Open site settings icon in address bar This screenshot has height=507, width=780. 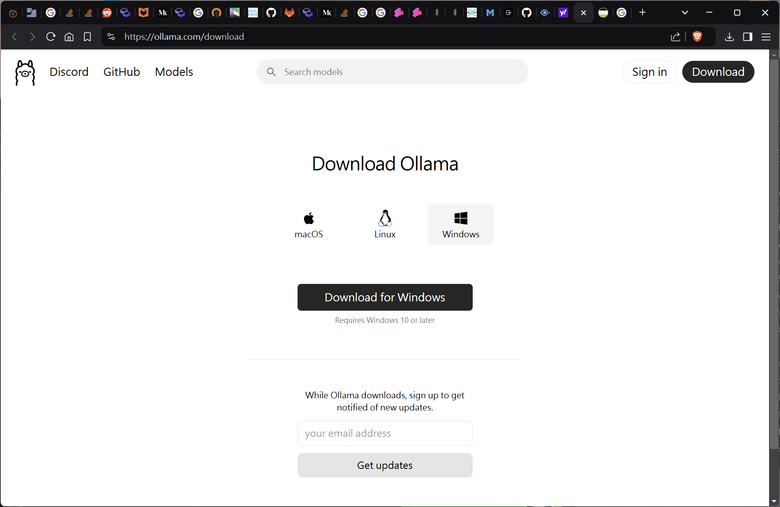tap(111, 37)
